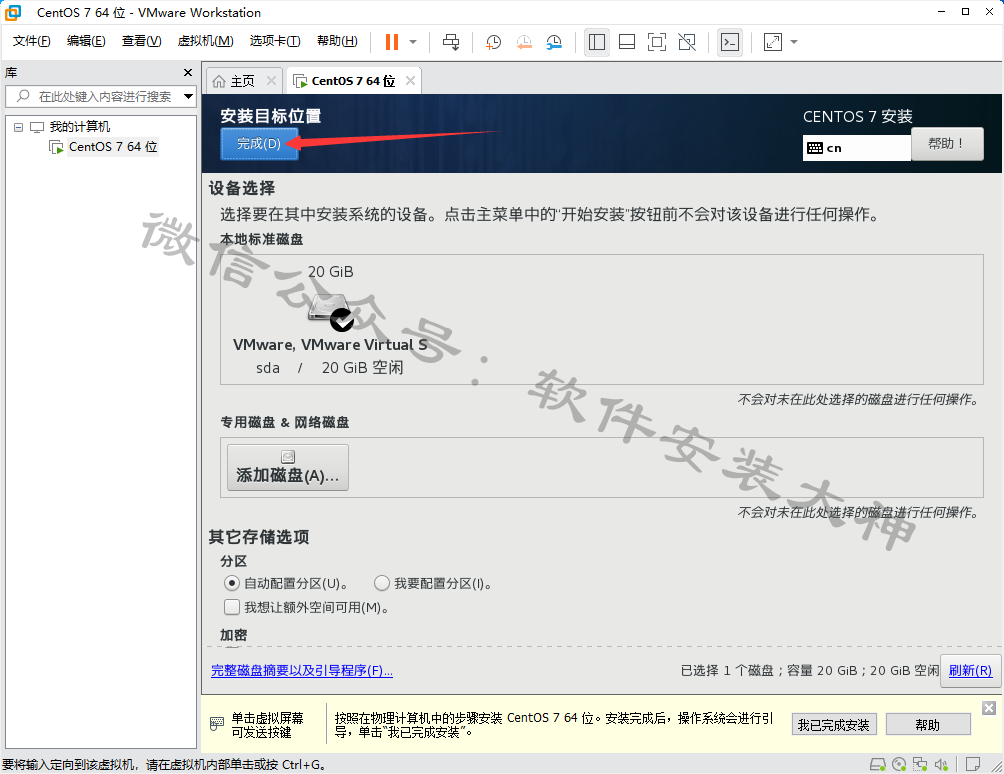Open the stretch display dropdown arrow
This screenshot has height=774, width=1004.
click(794, 42)
